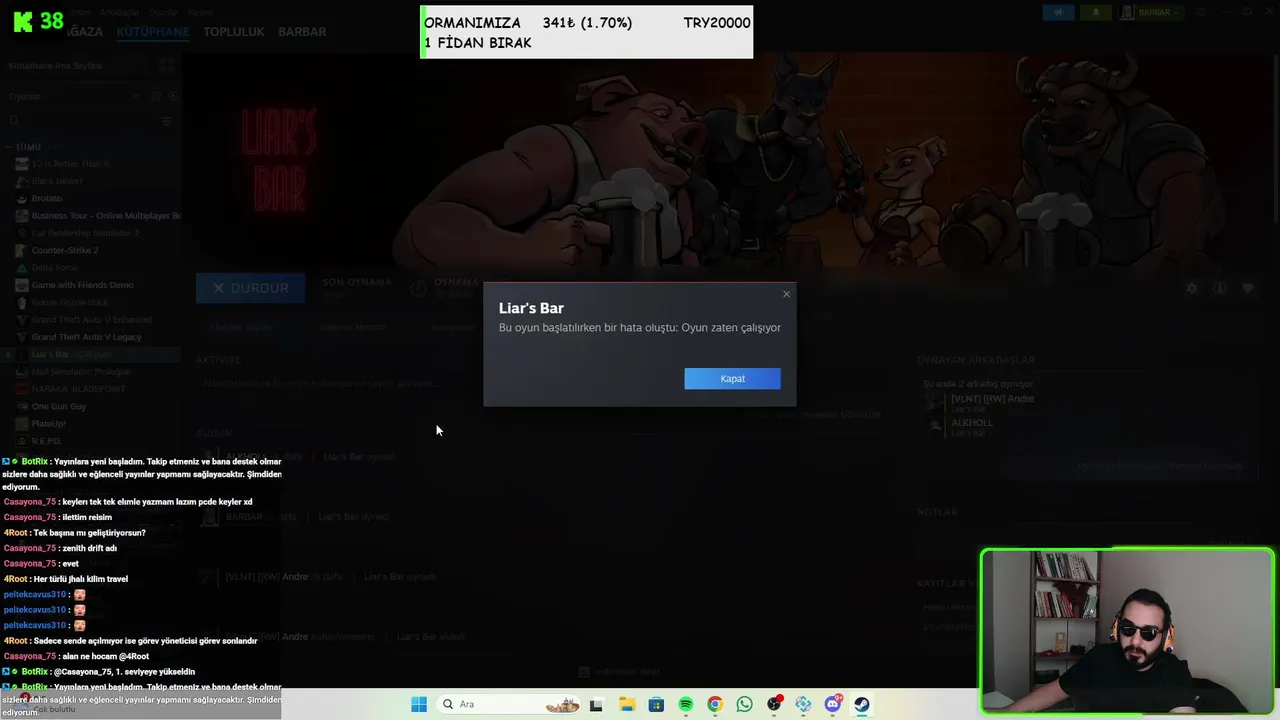
Task: Open Task View on the taskbar
Action: click(596, 704)
